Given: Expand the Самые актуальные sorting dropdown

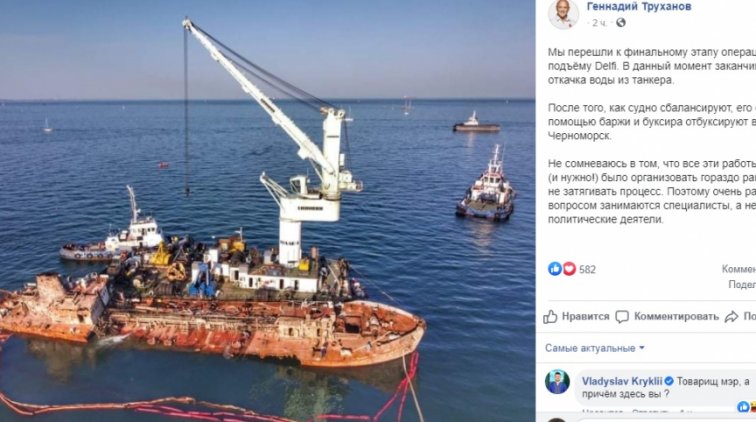Looking at the screenshot, I should [x=594, y=348].
